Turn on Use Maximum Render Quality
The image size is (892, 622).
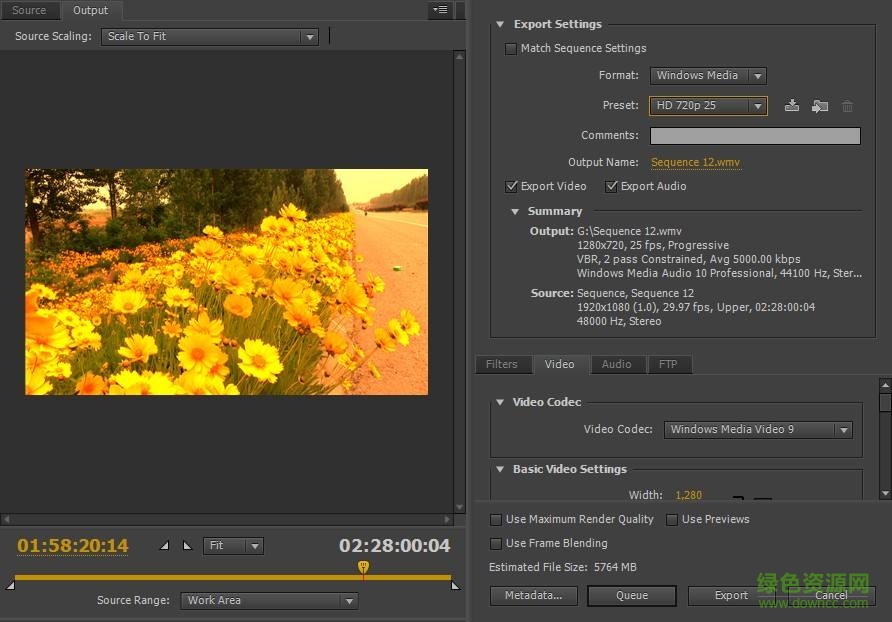(496, 520)
